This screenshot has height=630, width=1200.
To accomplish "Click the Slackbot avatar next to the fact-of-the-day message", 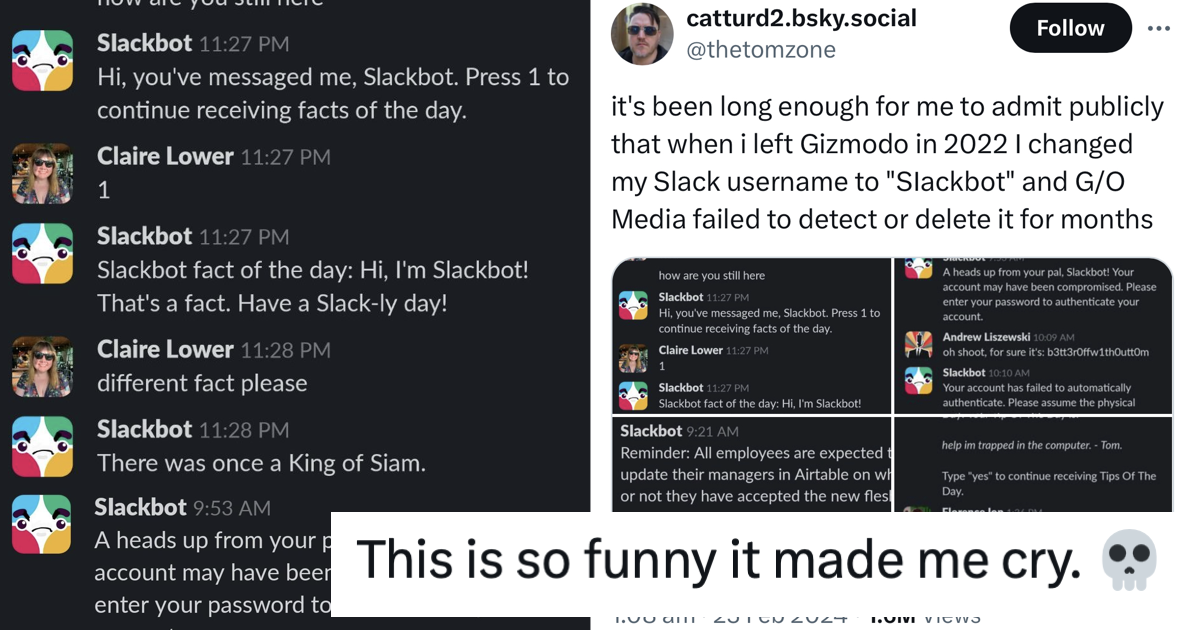I will click(42, 253).
